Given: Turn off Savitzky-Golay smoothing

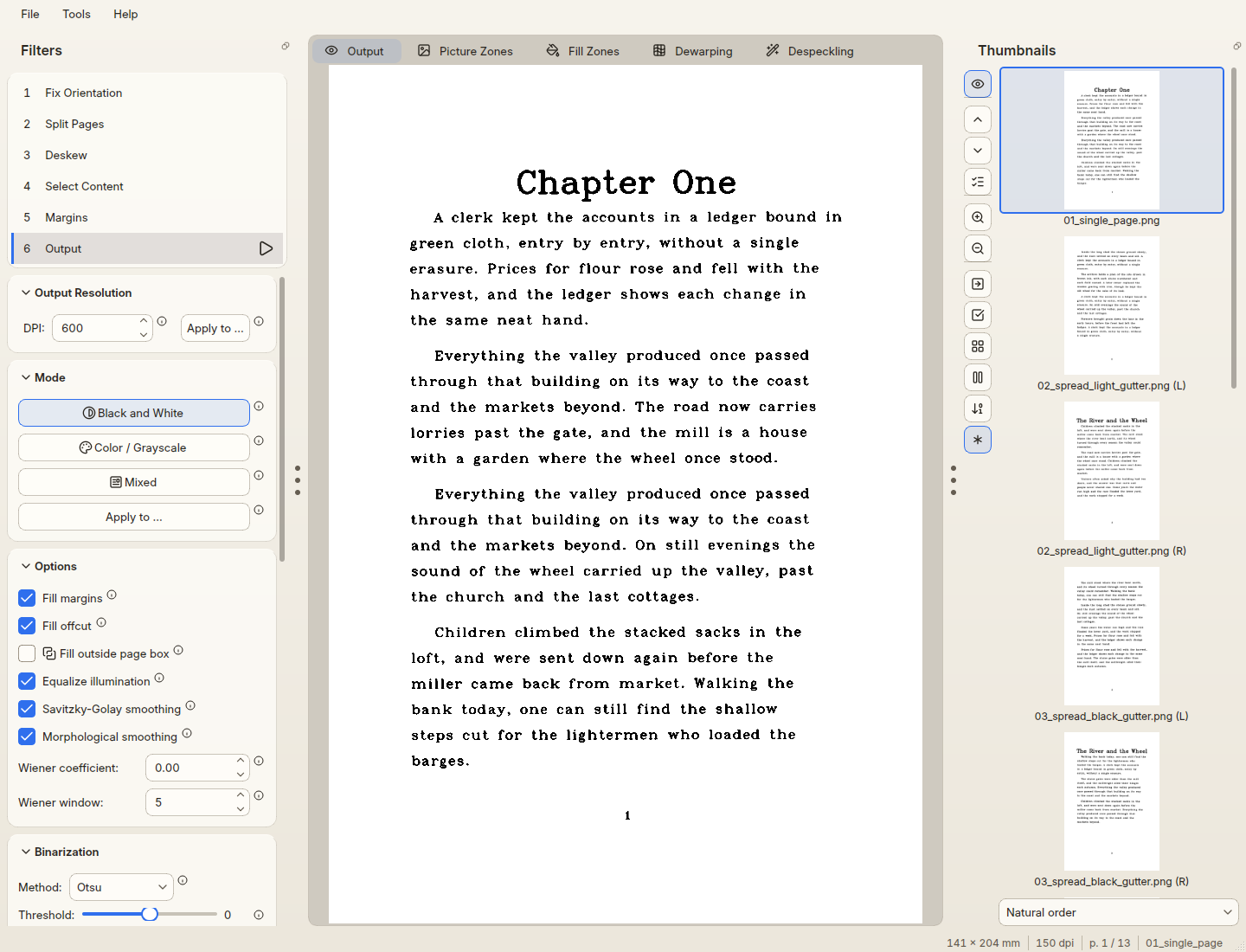Looking at the screenshot, I should click(x=27, y=709).
